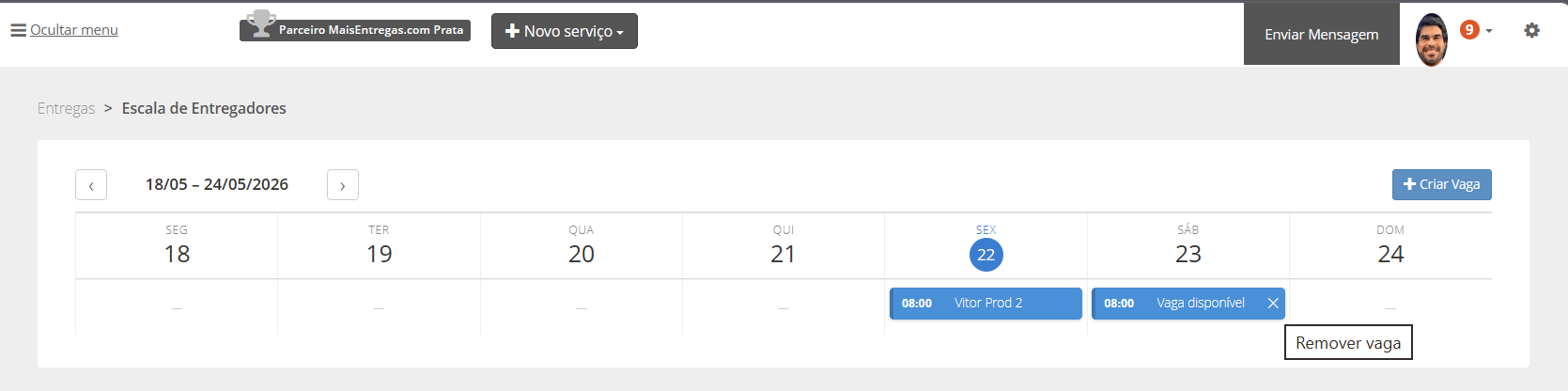The width and height of the screenshot is (1568, 391).
Task: Open the settings gear icon
Action: [x=1531, y=30]
